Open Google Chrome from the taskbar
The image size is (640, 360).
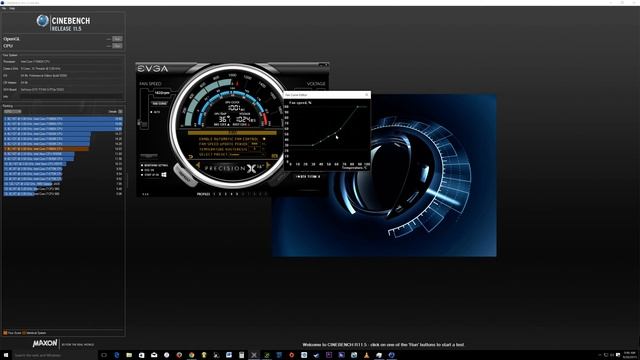[191, 355]
